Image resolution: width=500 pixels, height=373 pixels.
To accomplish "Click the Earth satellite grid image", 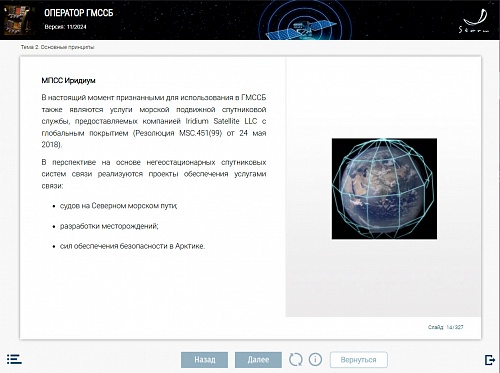I will click(x=384, y=189).
